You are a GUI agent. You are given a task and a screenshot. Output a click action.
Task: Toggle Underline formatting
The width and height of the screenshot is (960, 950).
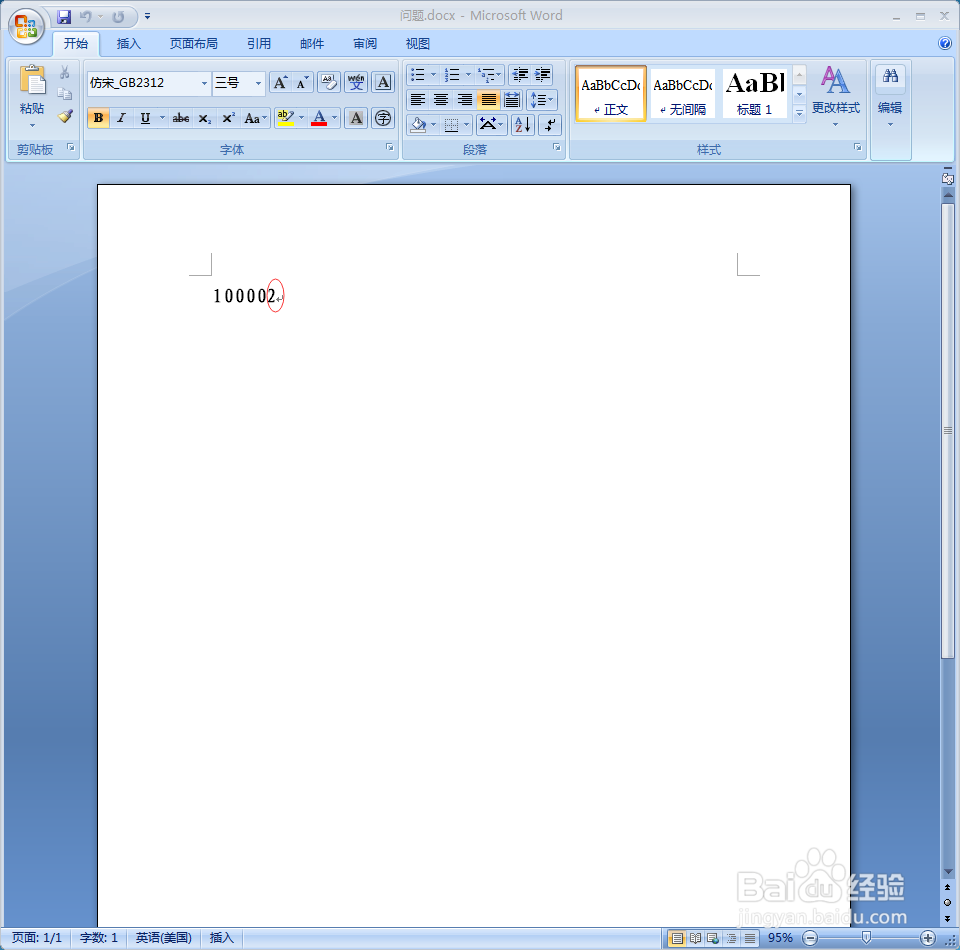pyautogui.click(x=145, y=118)
